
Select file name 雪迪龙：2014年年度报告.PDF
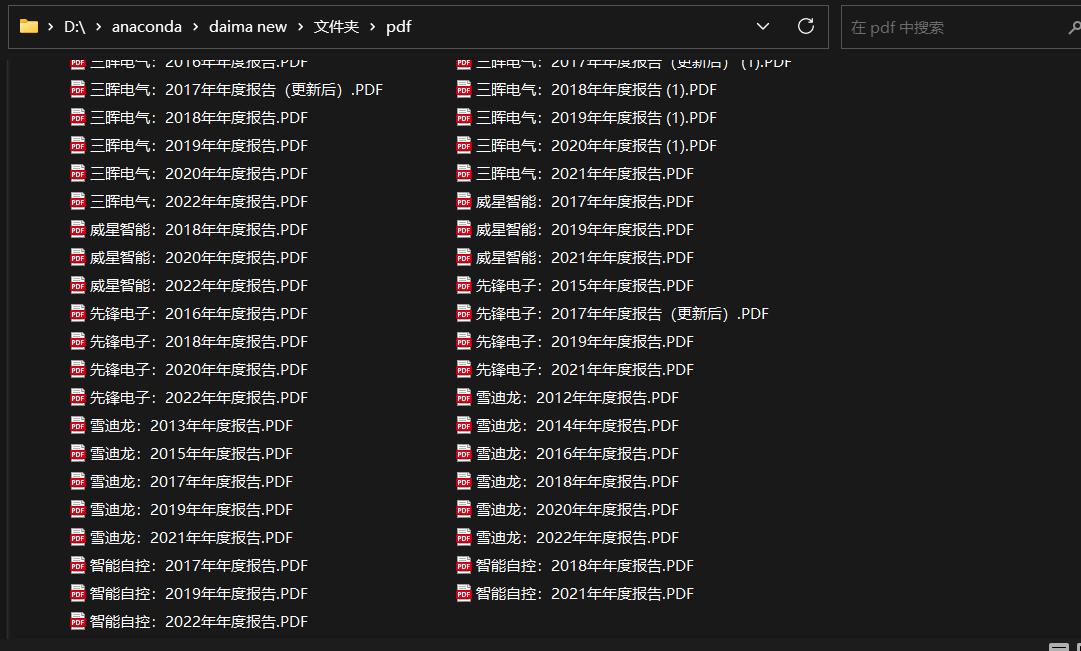coord(577,425)
